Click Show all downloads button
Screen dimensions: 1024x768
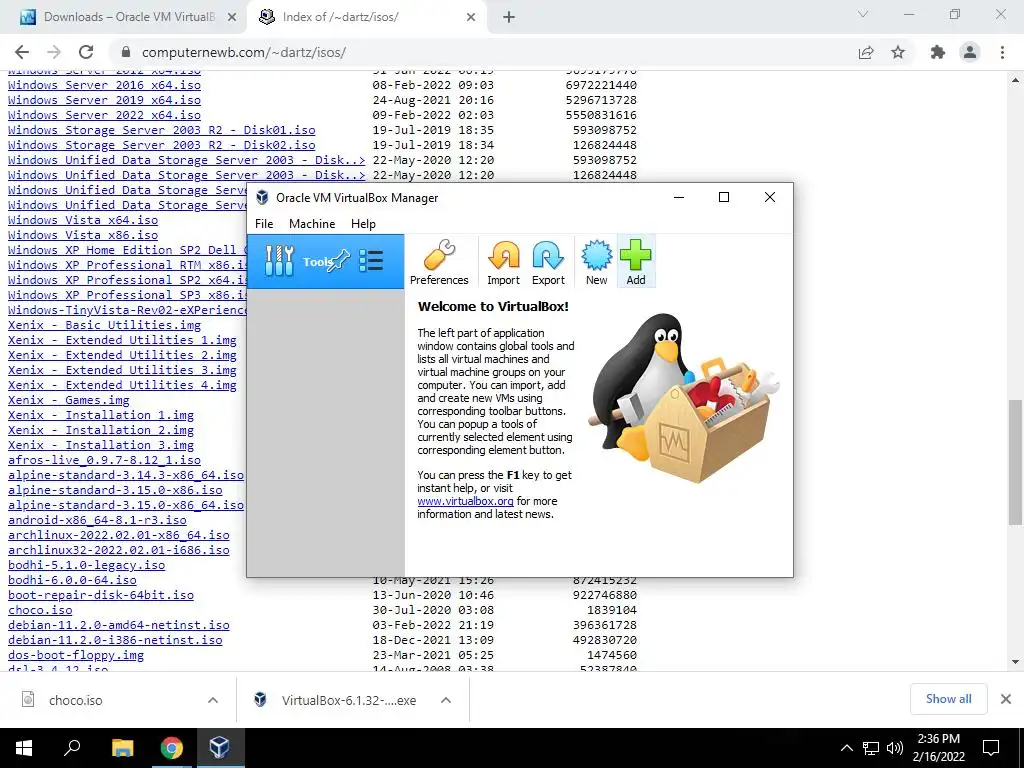[948, 699]
